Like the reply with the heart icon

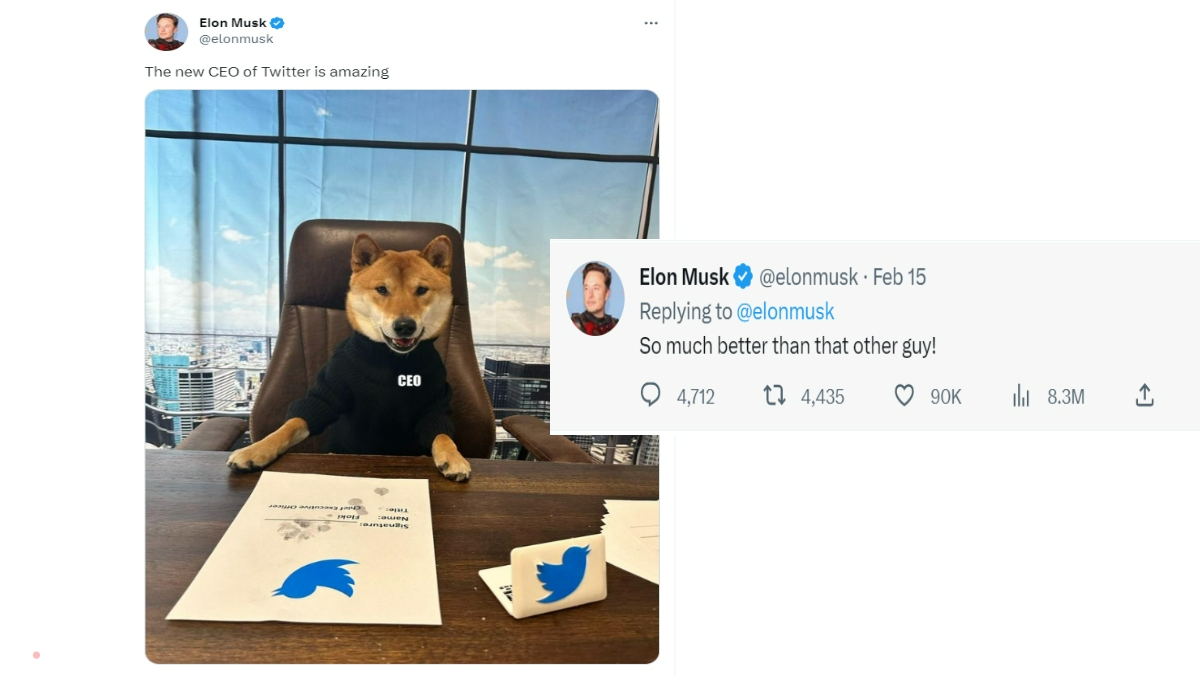click(904, 396)
